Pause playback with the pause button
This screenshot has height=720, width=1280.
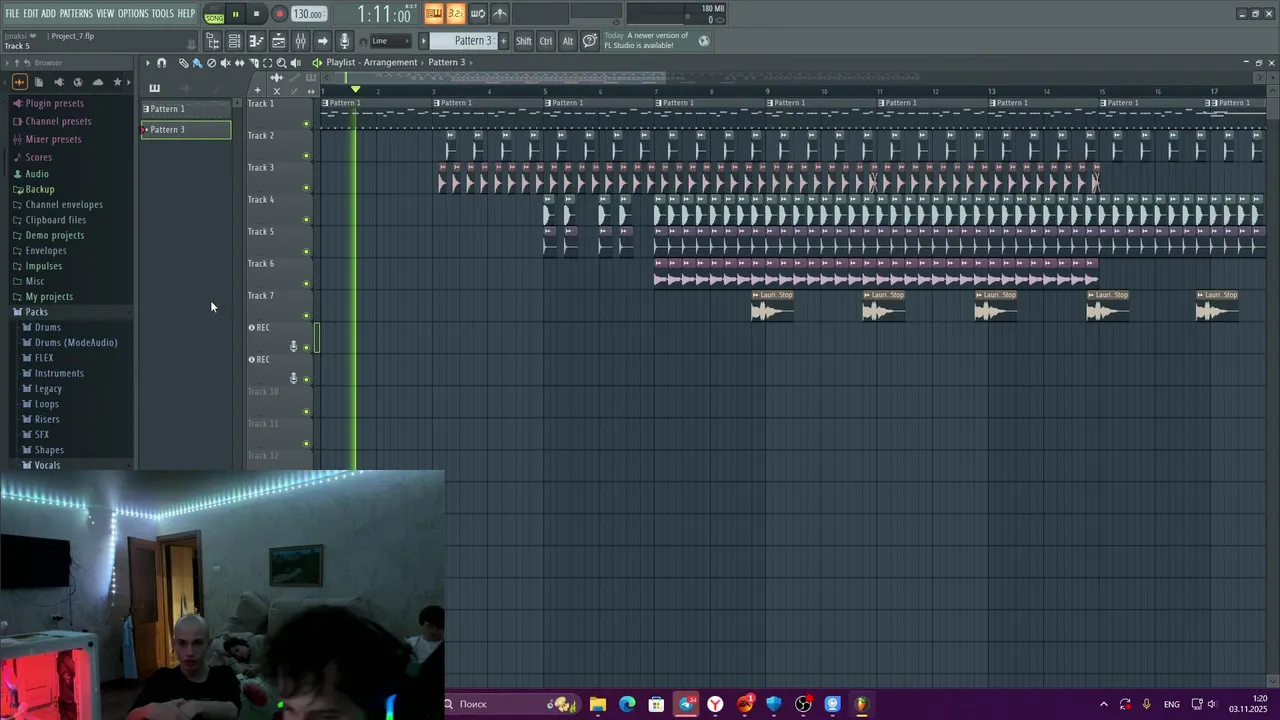235,14
